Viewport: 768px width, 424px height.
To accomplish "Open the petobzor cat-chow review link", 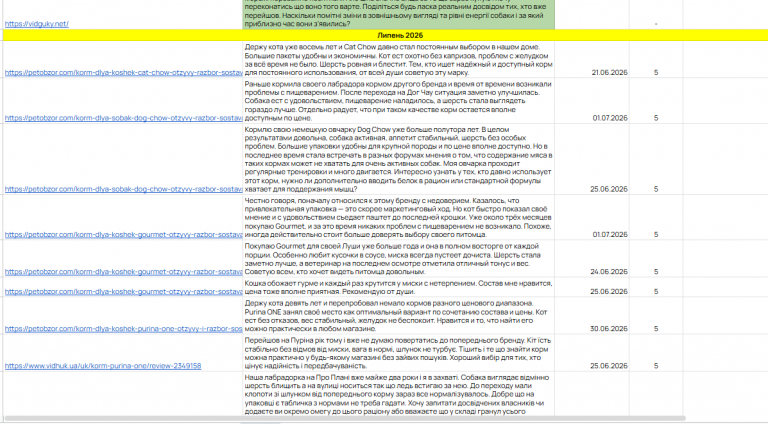I will pos(123,72).
